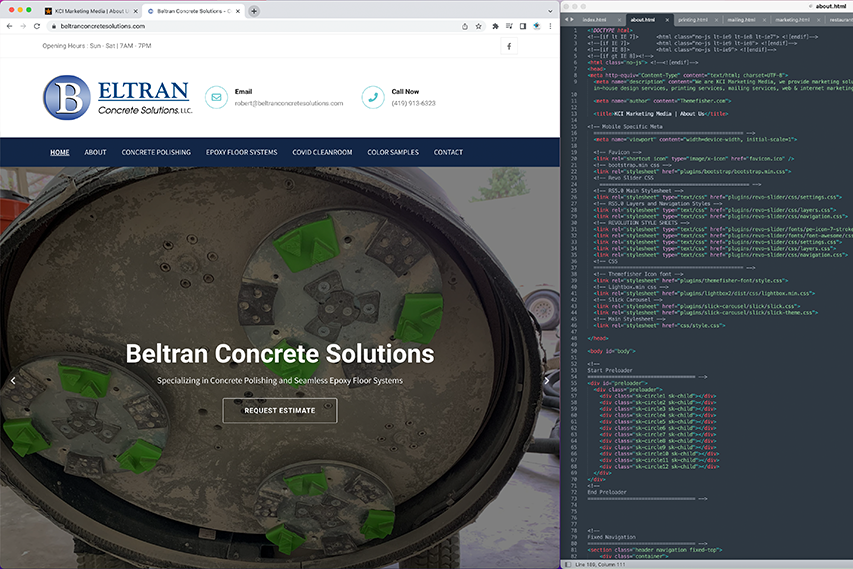This screenshot has height=569, width=853.
Task: Open the Concrete Polishing nav item
Action: 156,152
